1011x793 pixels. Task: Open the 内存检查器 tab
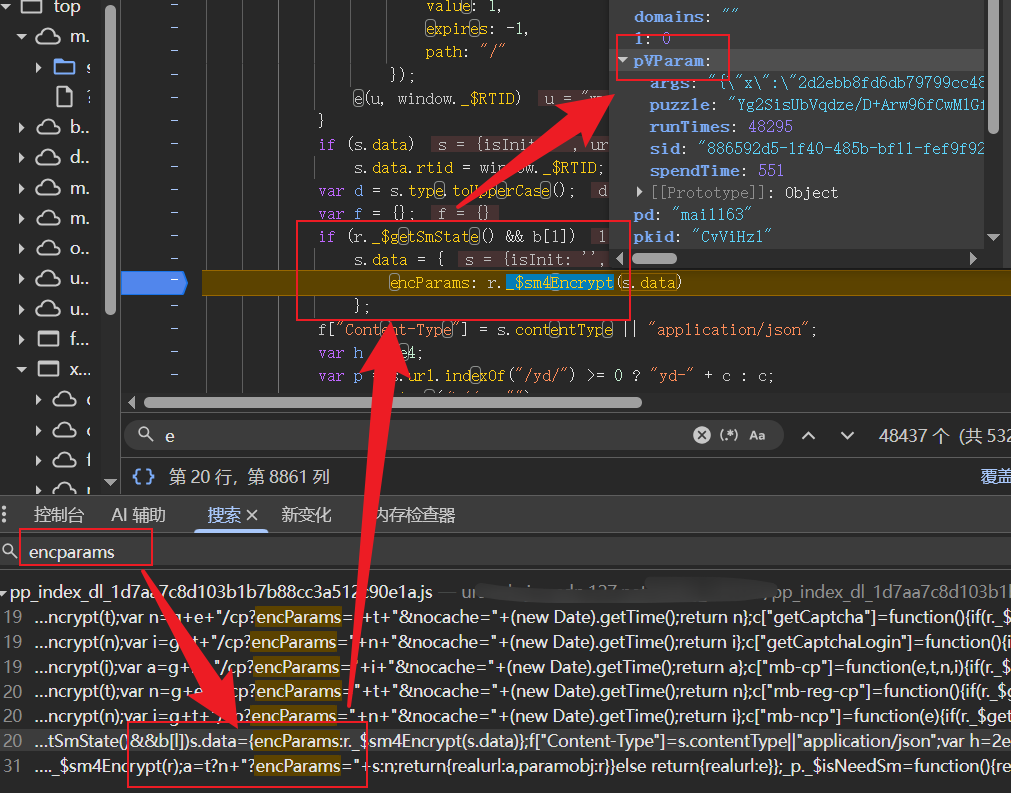coord(415,514)
